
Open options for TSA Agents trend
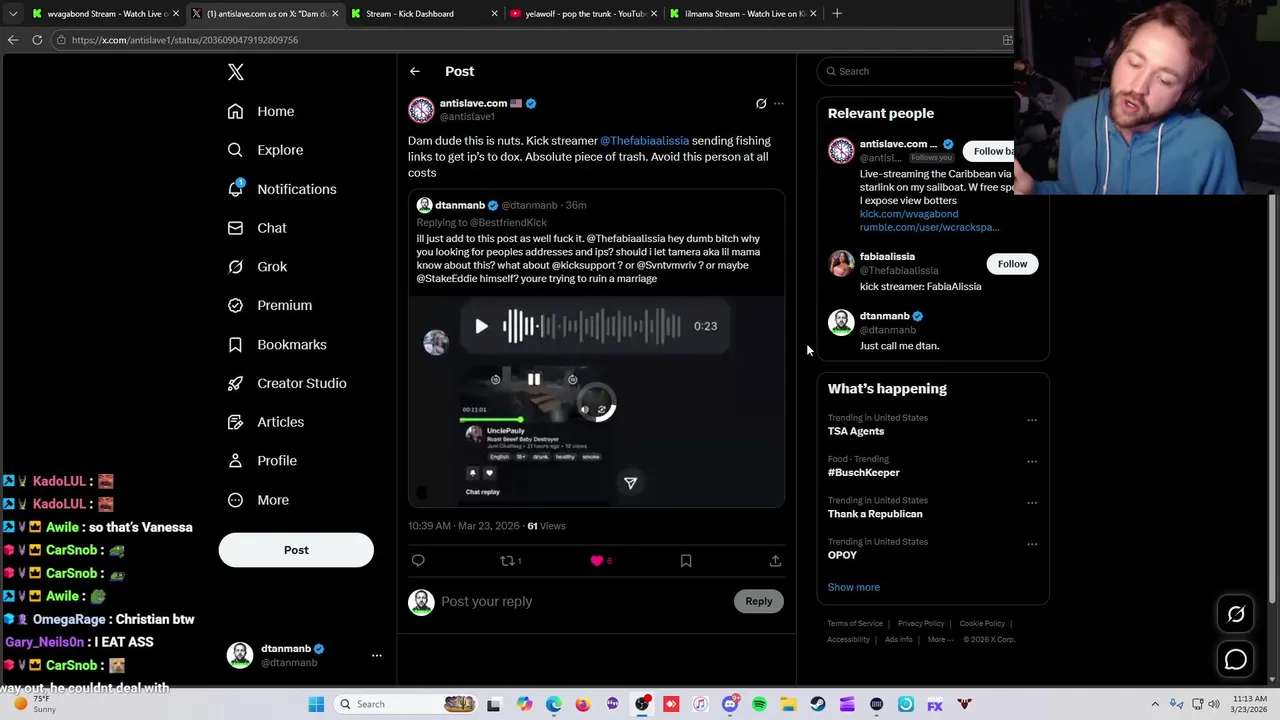[1032, 420]
